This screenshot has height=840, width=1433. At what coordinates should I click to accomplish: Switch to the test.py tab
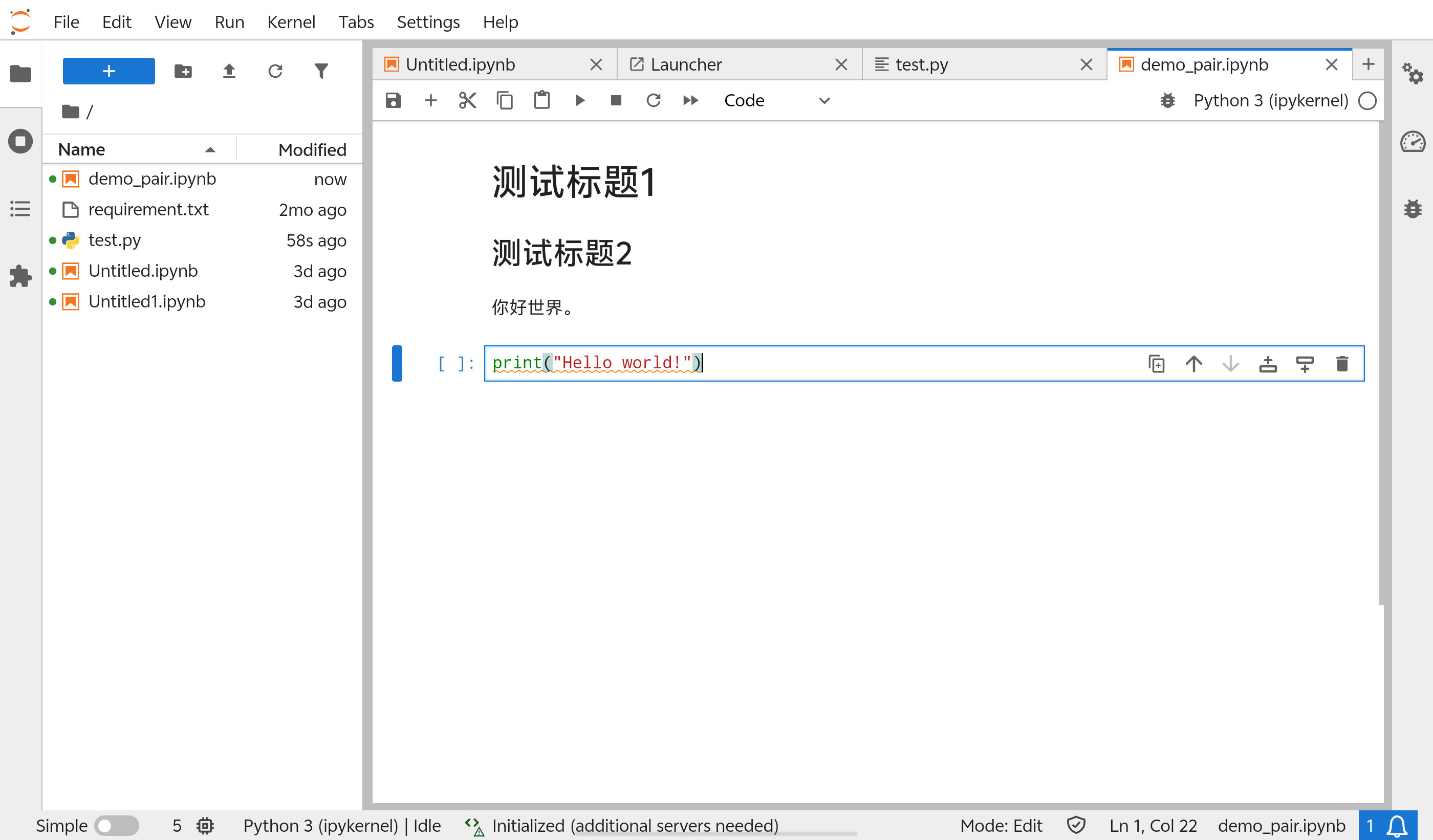tap(921, 65)
